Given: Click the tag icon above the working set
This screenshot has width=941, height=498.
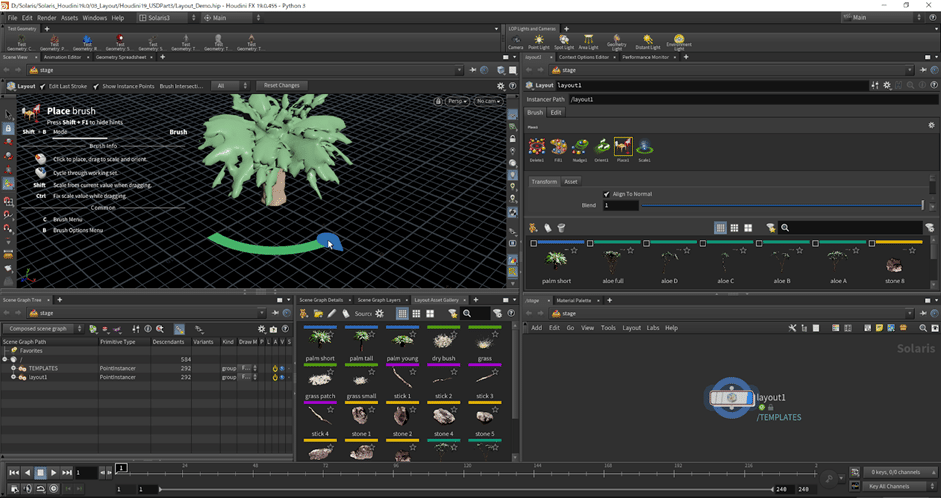Looking at the screenshot, I should (x=547, y=228).
